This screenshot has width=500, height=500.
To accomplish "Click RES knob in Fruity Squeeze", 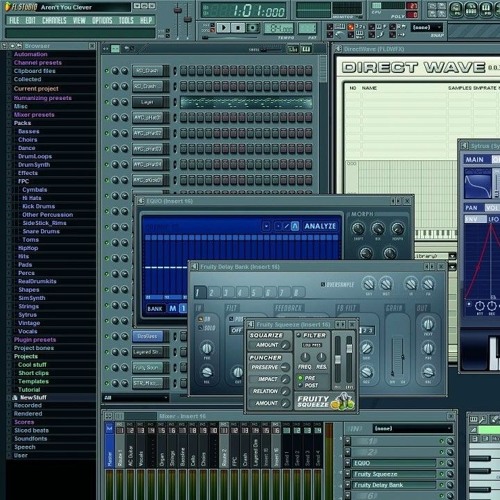I will point(321,357).
